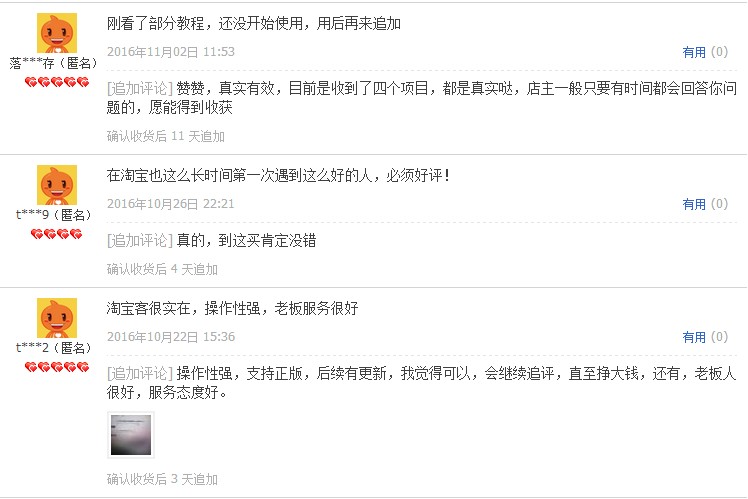Image resolution: width=748 pixels, height=499 pixels.
Task: Click text 确认收货后 3 天追加
Action: pyautogui.click(x=162, y=479)
